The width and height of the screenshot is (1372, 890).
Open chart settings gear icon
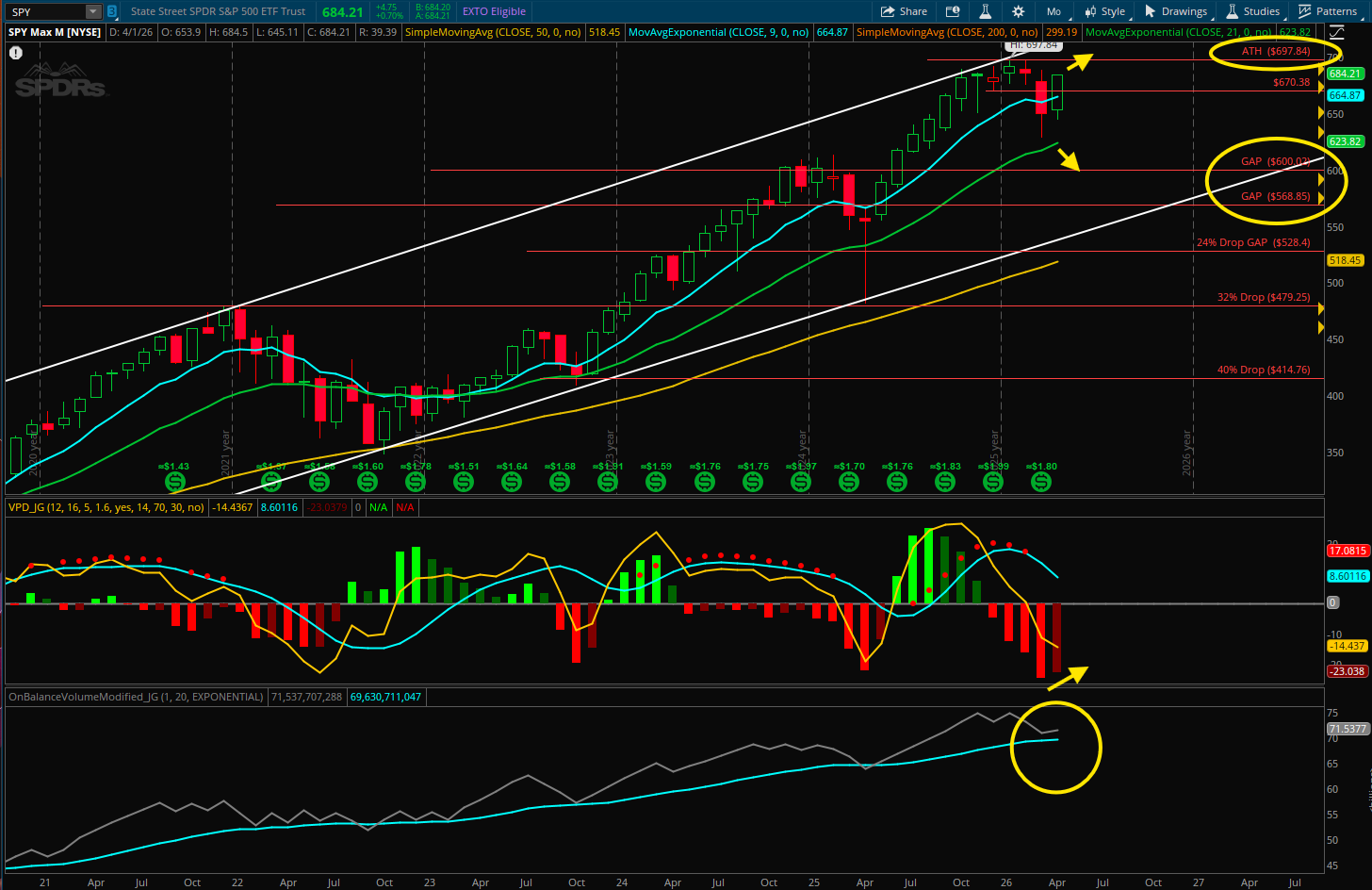(1018, 11)
